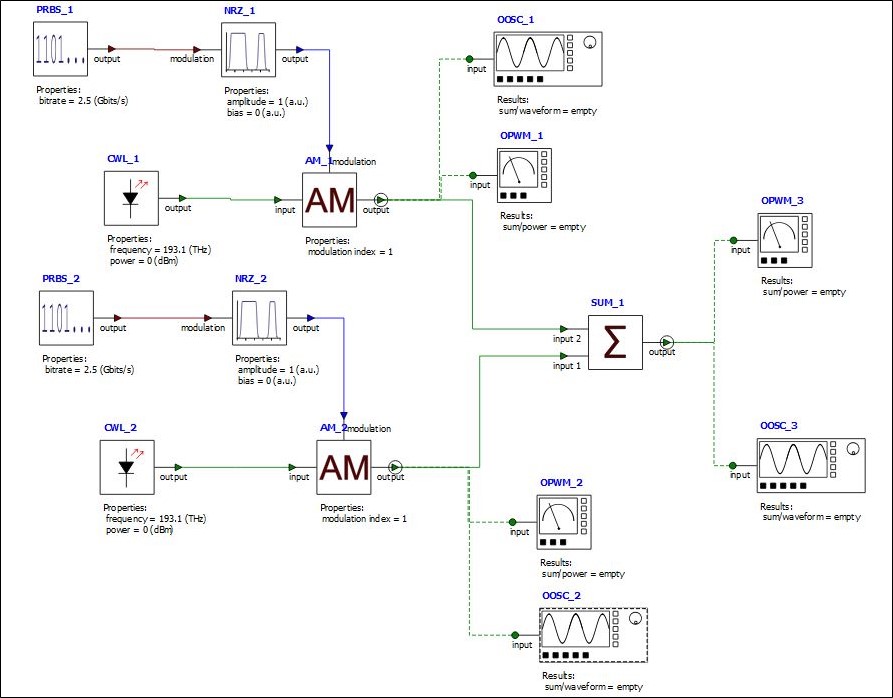This screenshot has height=698, width=893.
Task: Click the NRZ_1 pulse generator icon
Action: point(248,48)
